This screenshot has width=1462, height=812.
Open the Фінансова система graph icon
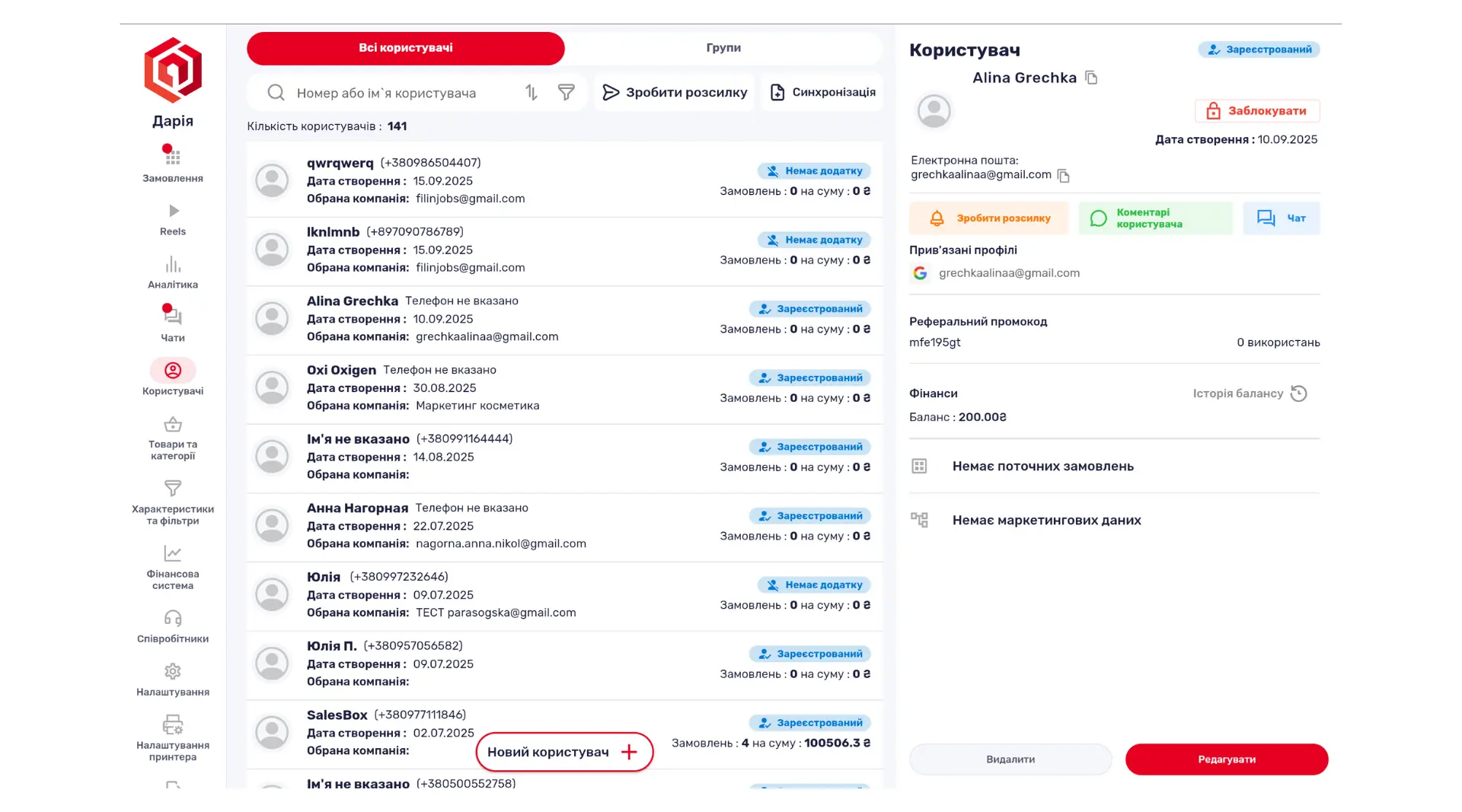click(x=173, y=553)
